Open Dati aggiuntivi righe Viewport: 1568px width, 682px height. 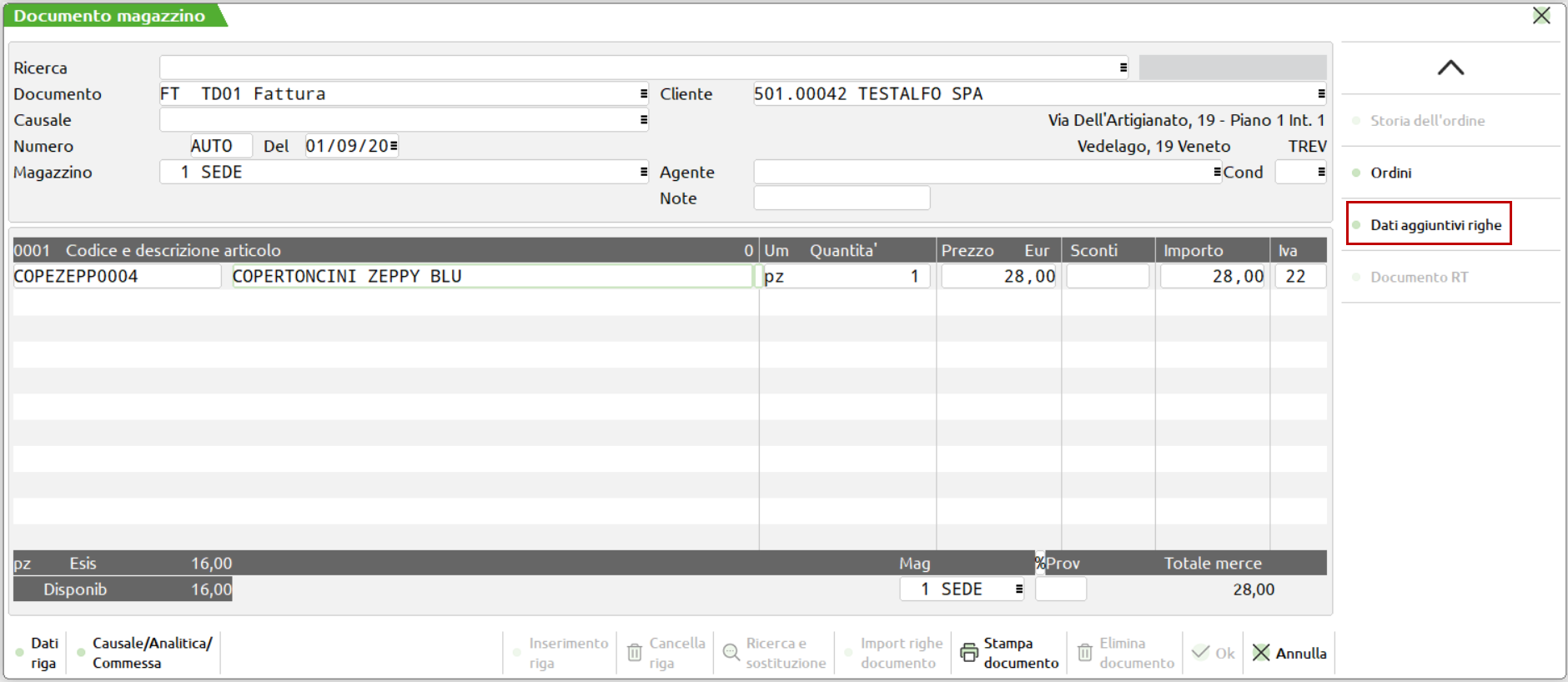[x=1435, y=225]
